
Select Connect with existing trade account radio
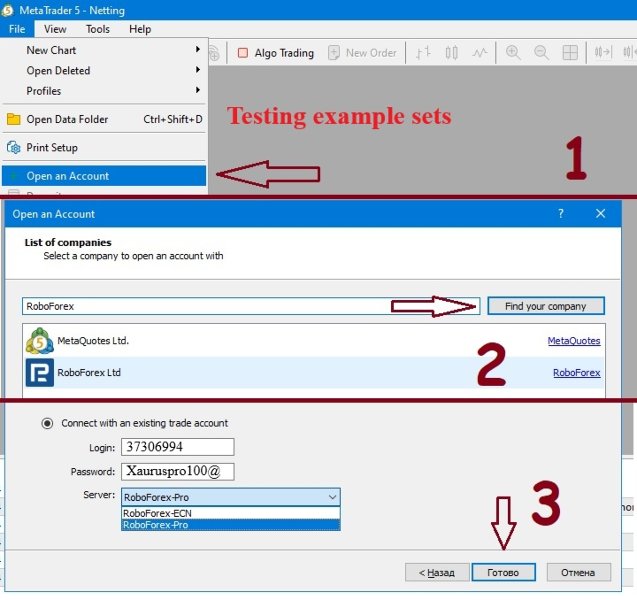point(47,424)
